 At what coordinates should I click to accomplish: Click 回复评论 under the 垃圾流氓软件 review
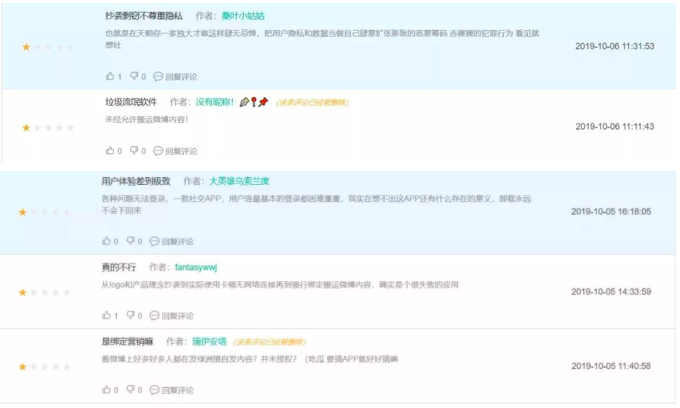[x=180, y=151]
